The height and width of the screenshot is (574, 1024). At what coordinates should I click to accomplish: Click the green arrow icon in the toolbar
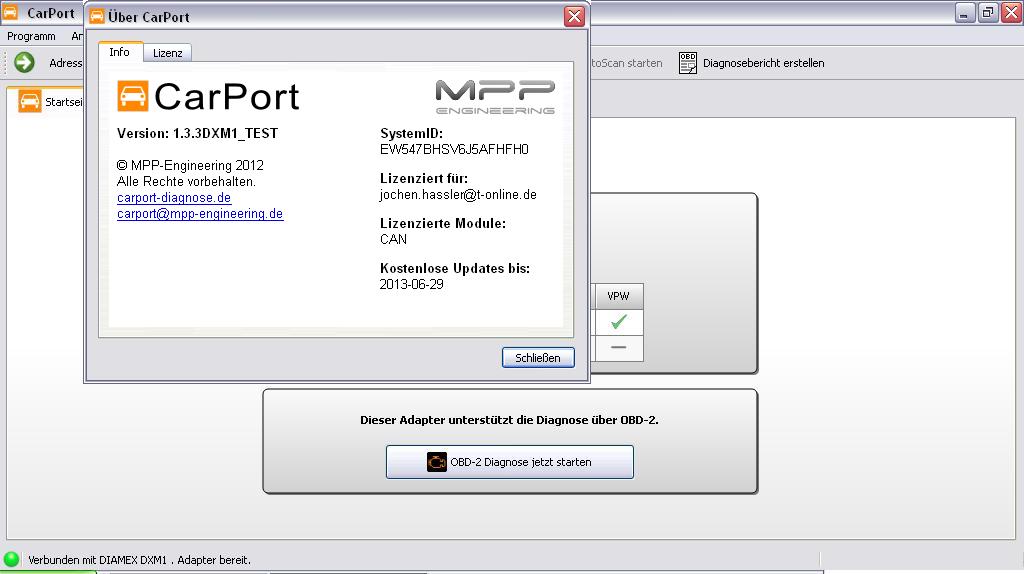(24, 63)
